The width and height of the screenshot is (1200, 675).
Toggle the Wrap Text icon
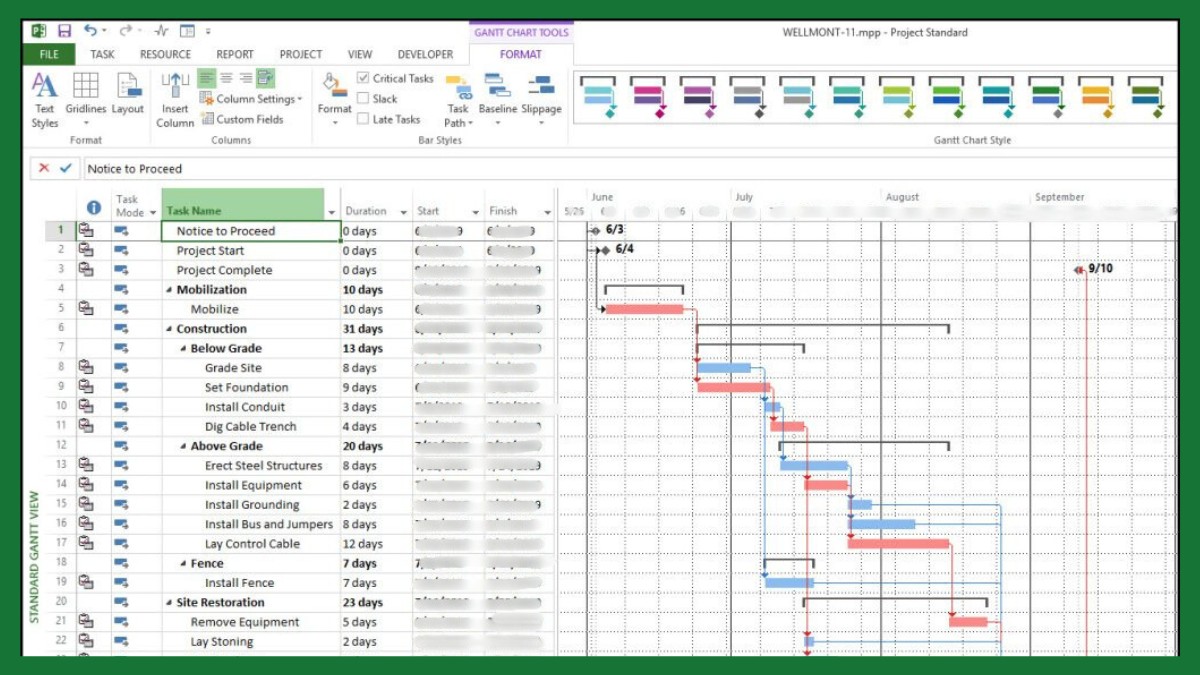[265, 78]
